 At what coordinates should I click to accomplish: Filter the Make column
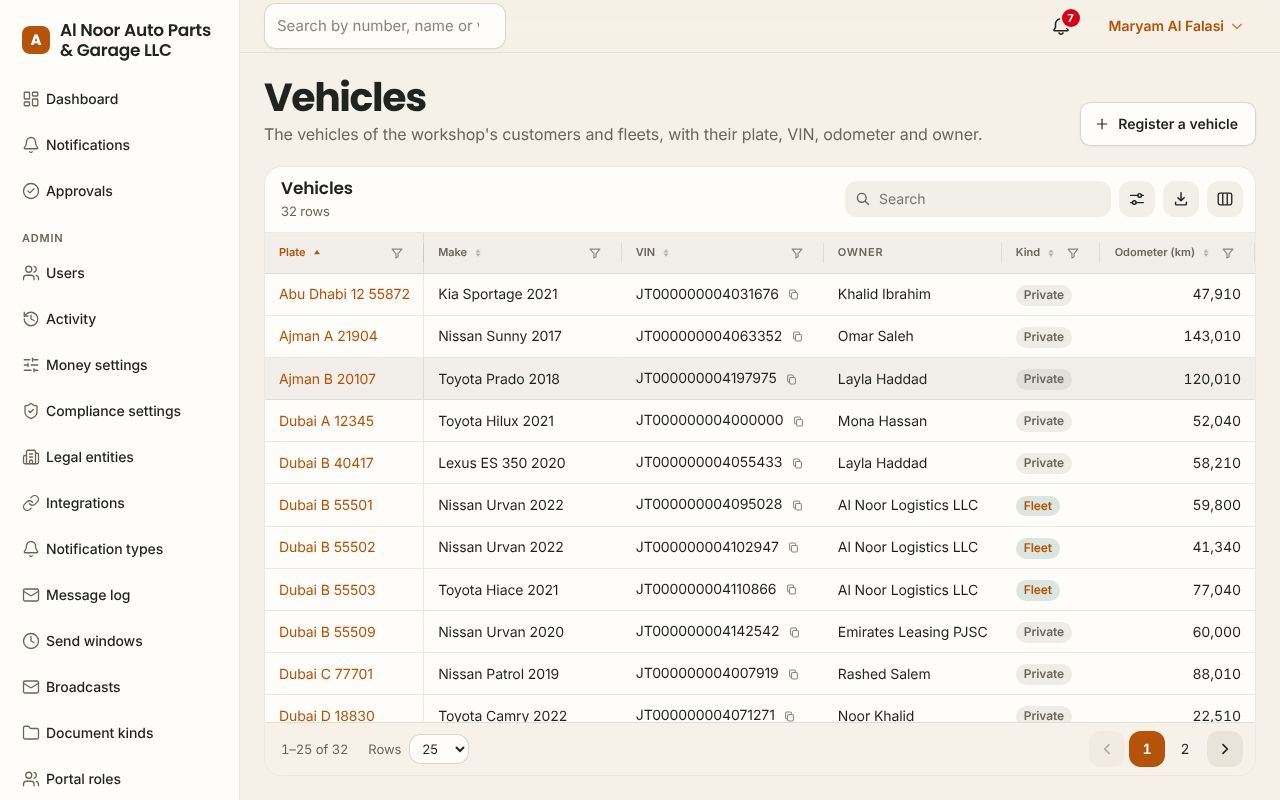[595, 253]
